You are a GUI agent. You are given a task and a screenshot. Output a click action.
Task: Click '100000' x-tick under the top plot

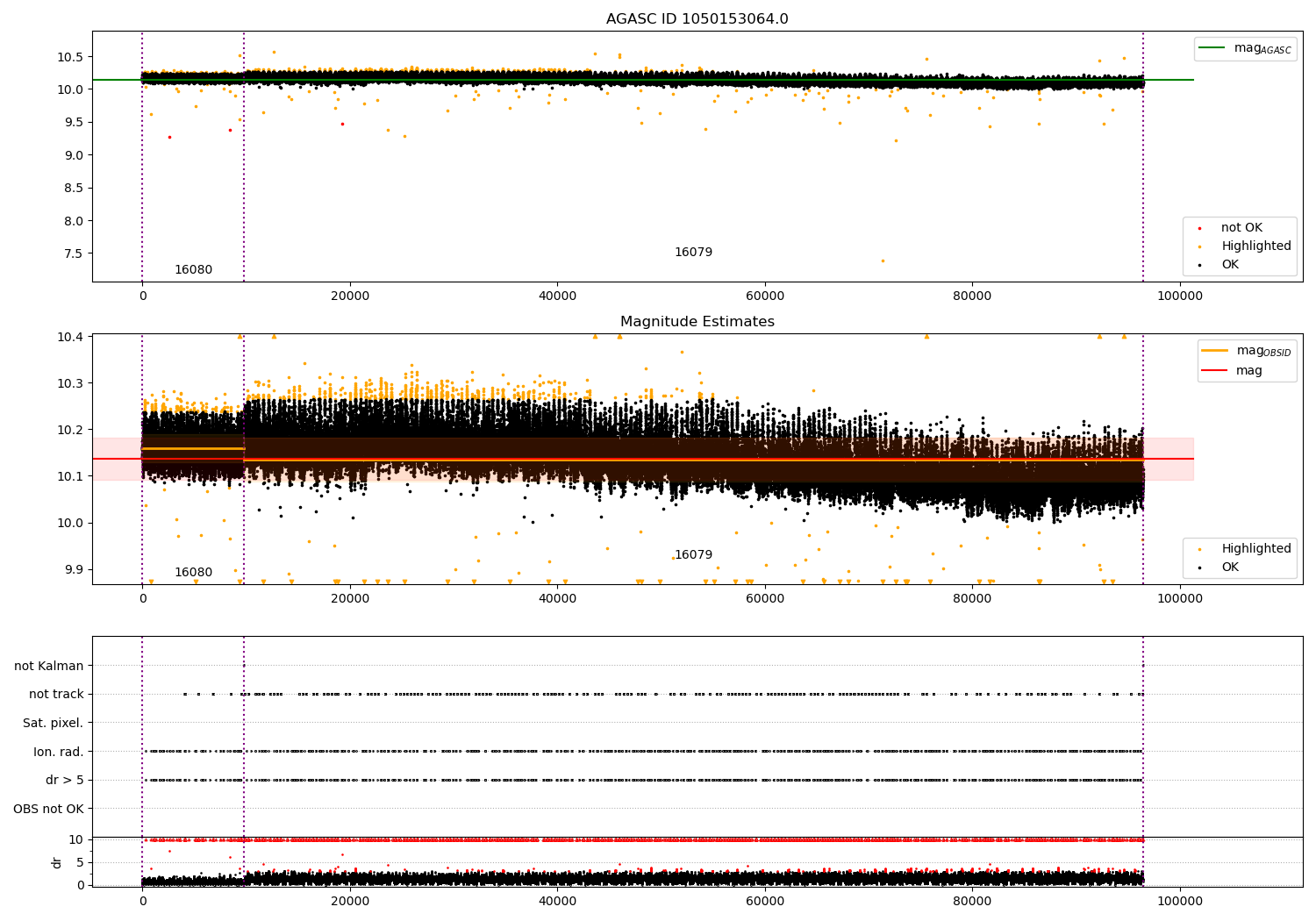tap(1180, 296)
